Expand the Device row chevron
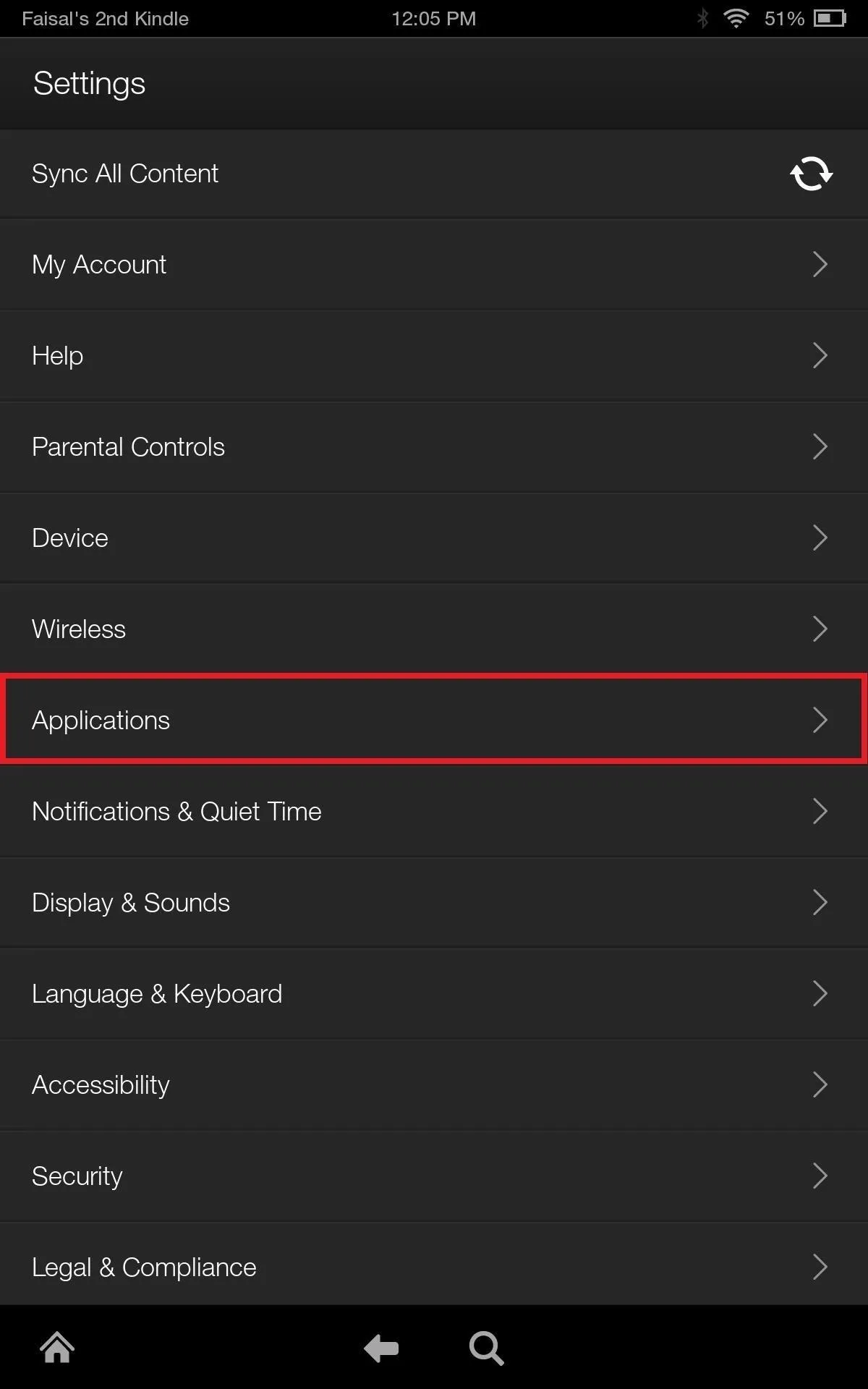Viewport: 868px width, 1389px height. coord(820,538)
